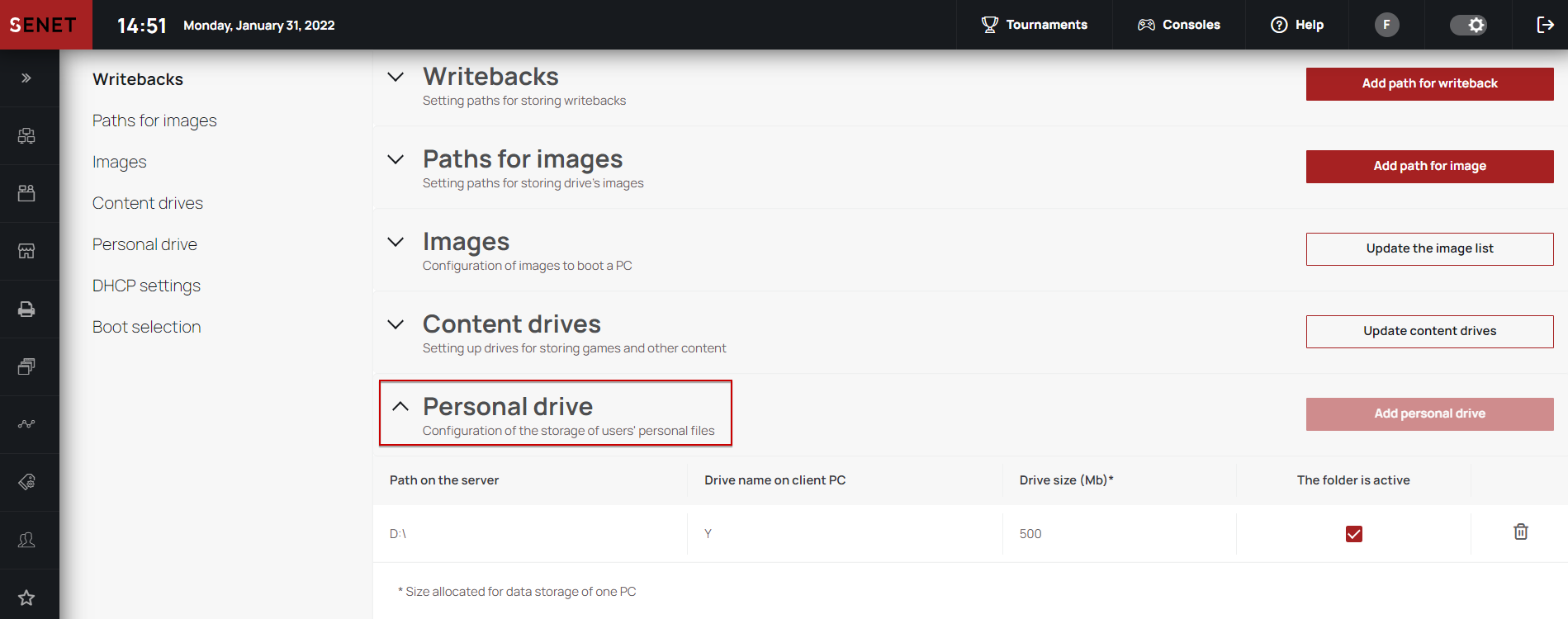Image resolution: width=1568 pixels, height=619 pixels.
Task: Click the logout icon in top bar
Action: click(x=1545, y=25)
